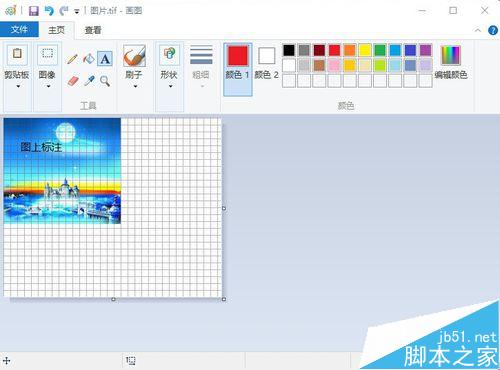Switch to the Home (主页) tab
500x370 pixels.
click(56, 30)
